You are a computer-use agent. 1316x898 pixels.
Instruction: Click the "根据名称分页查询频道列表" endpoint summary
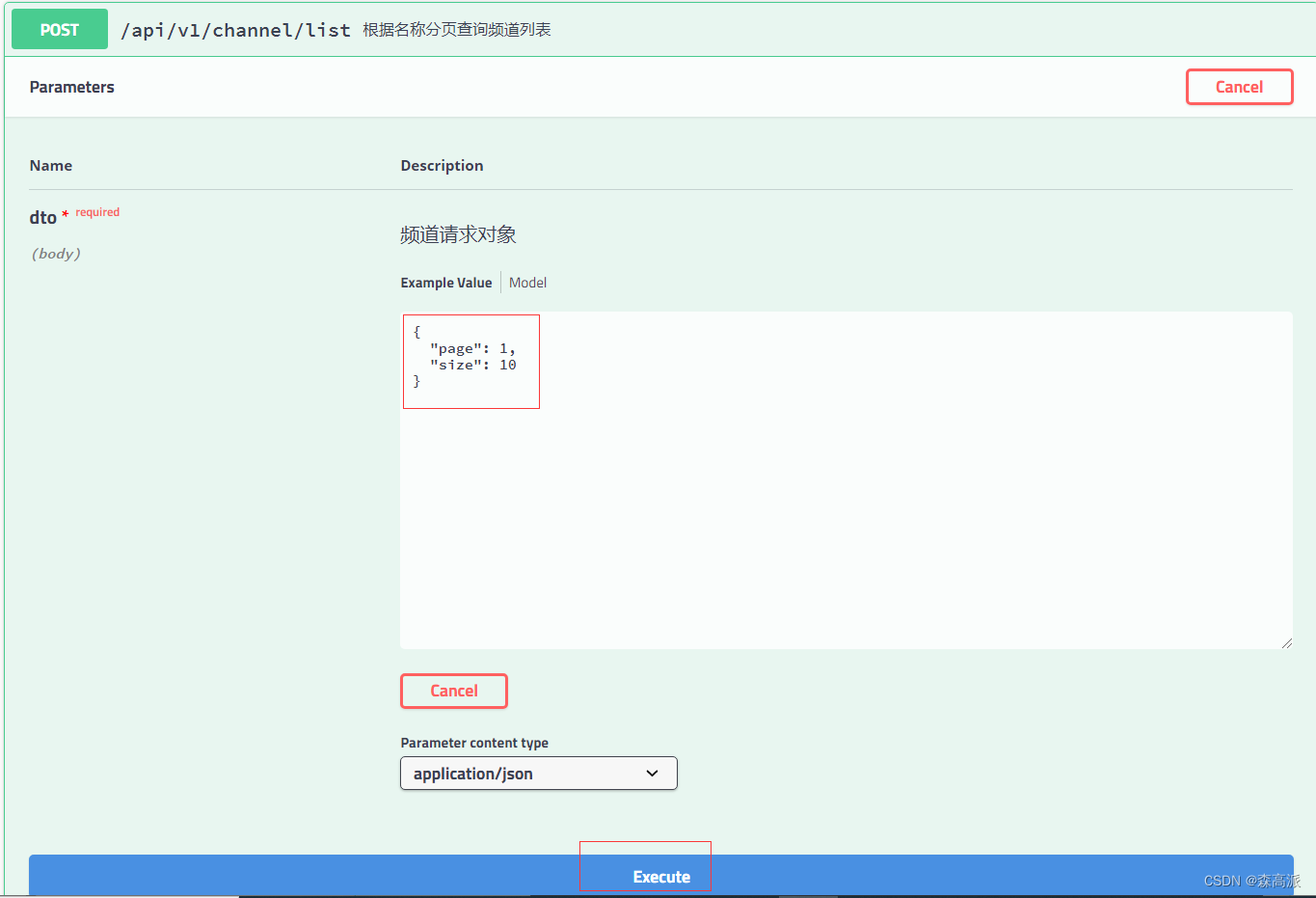[457, 30]
